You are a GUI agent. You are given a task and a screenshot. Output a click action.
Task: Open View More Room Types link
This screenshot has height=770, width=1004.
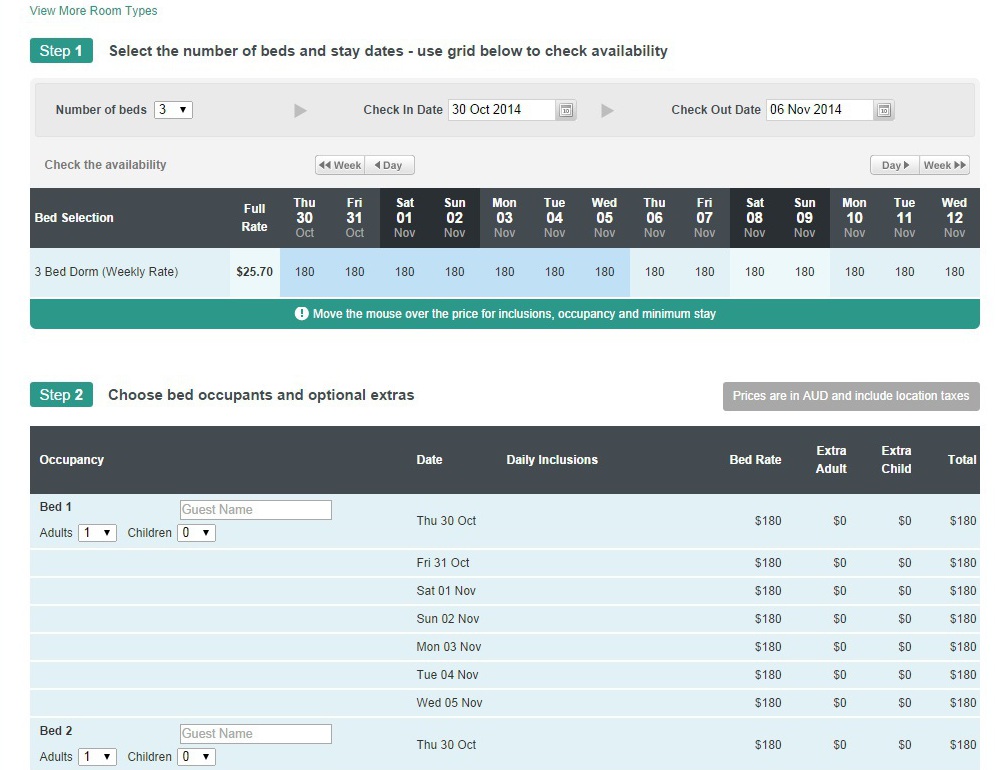pyautogui.click(x=93, y=11)
